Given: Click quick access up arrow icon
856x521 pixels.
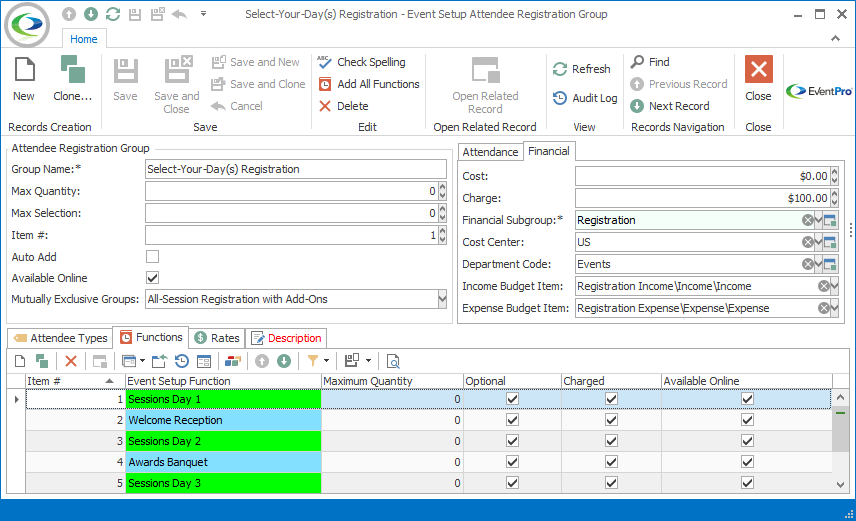Looking at the screenshot, I should click(69, 14).
